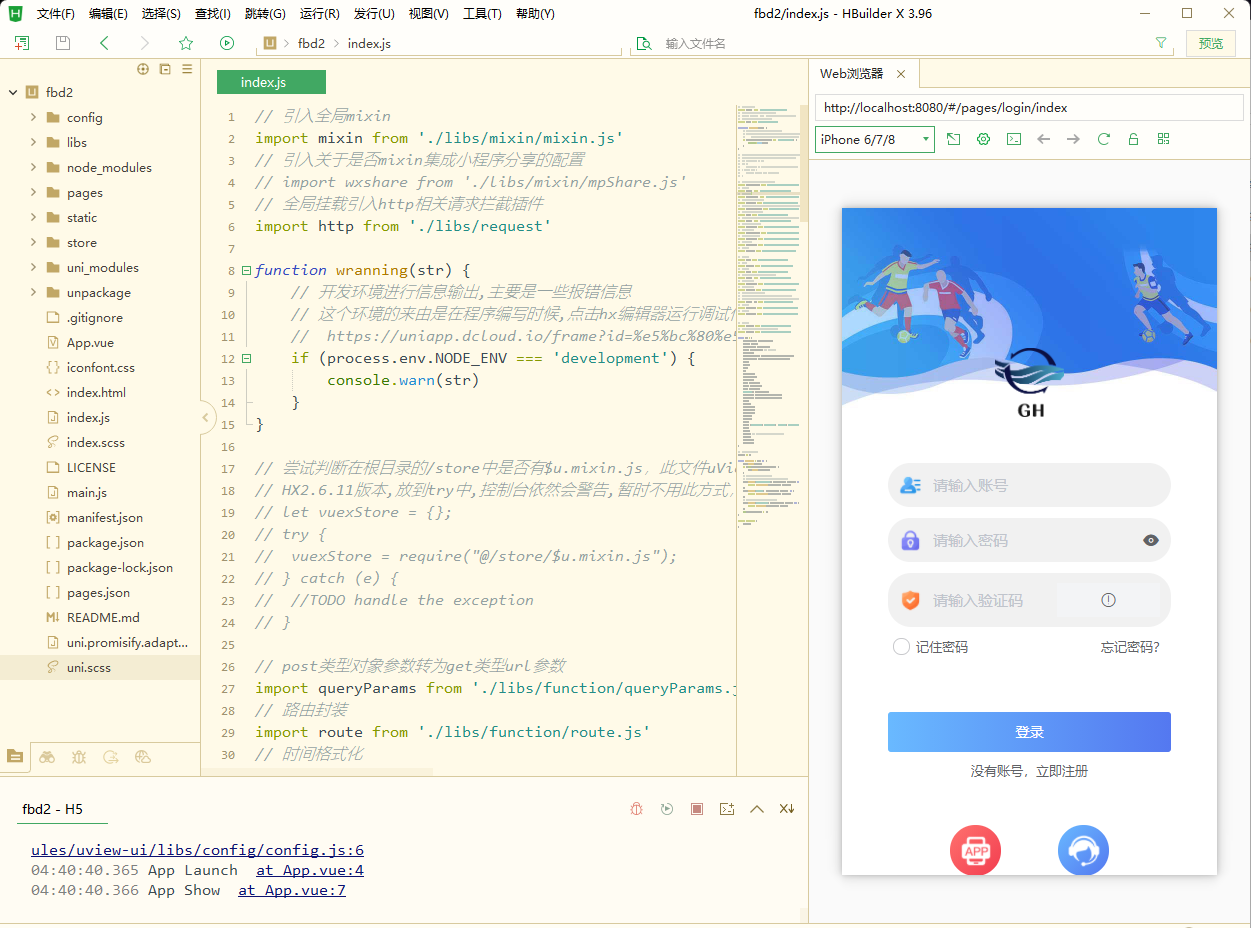
Task: Click the blue customer service headset icon
Action: (x=1083, y=851)
